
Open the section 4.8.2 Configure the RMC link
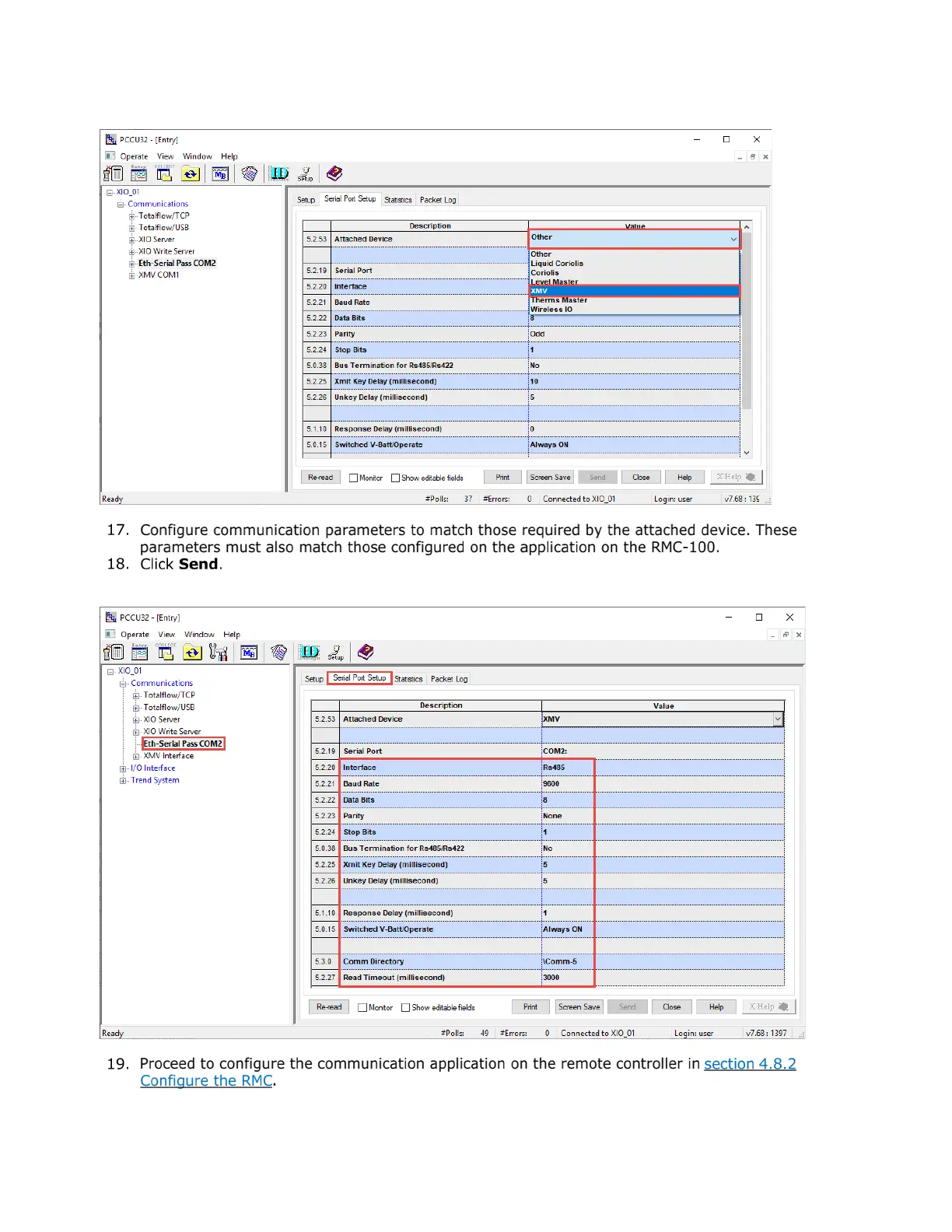749,1064
